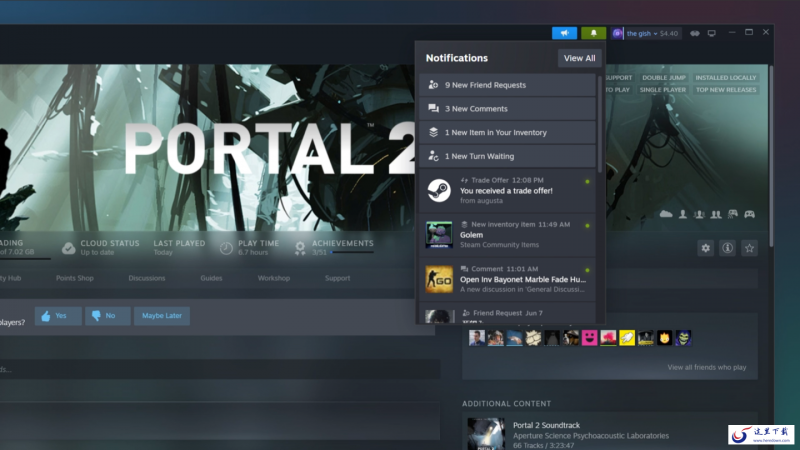The height and width of the screenshot is (450, 800).
Task: Toggle the green notifications bell button
Action: coord(593,33)
